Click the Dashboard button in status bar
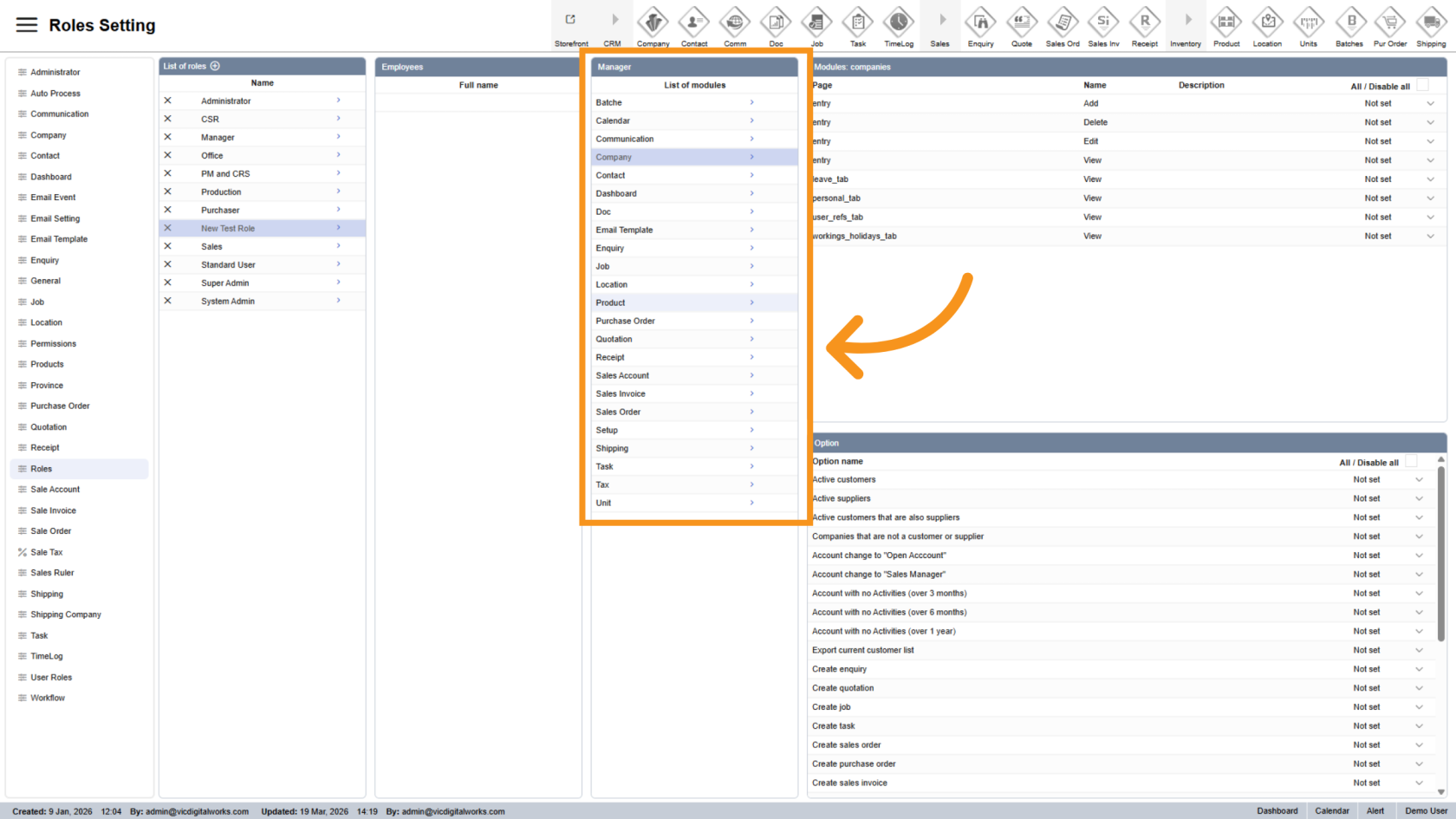 (x=1277, y=811)
